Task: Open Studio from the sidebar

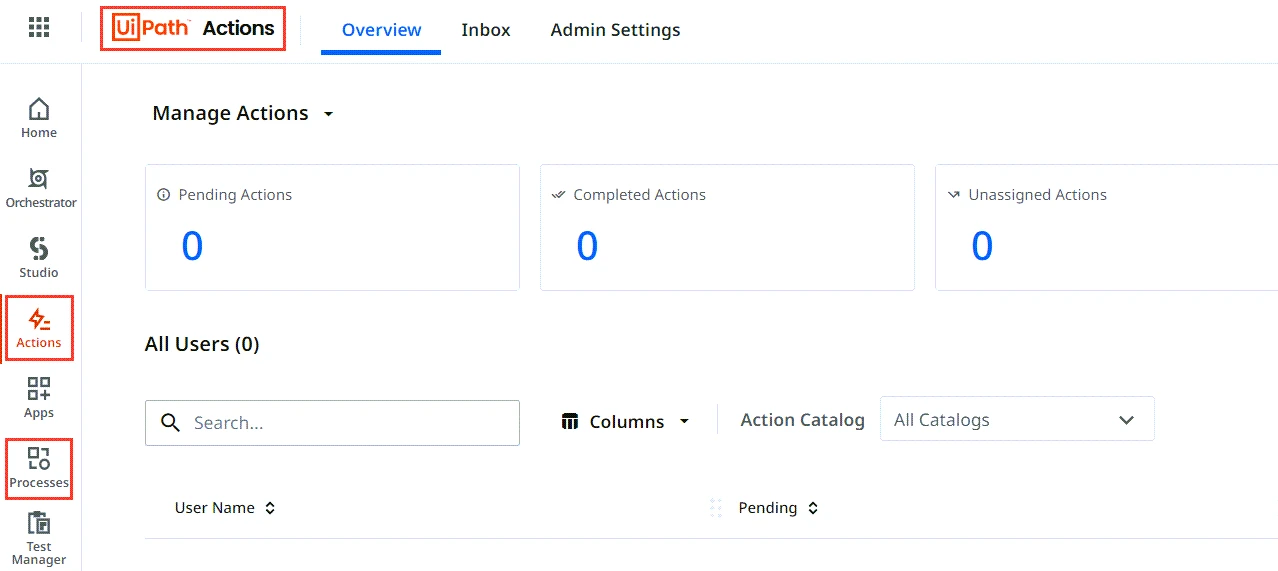Action: coord(39,258)
